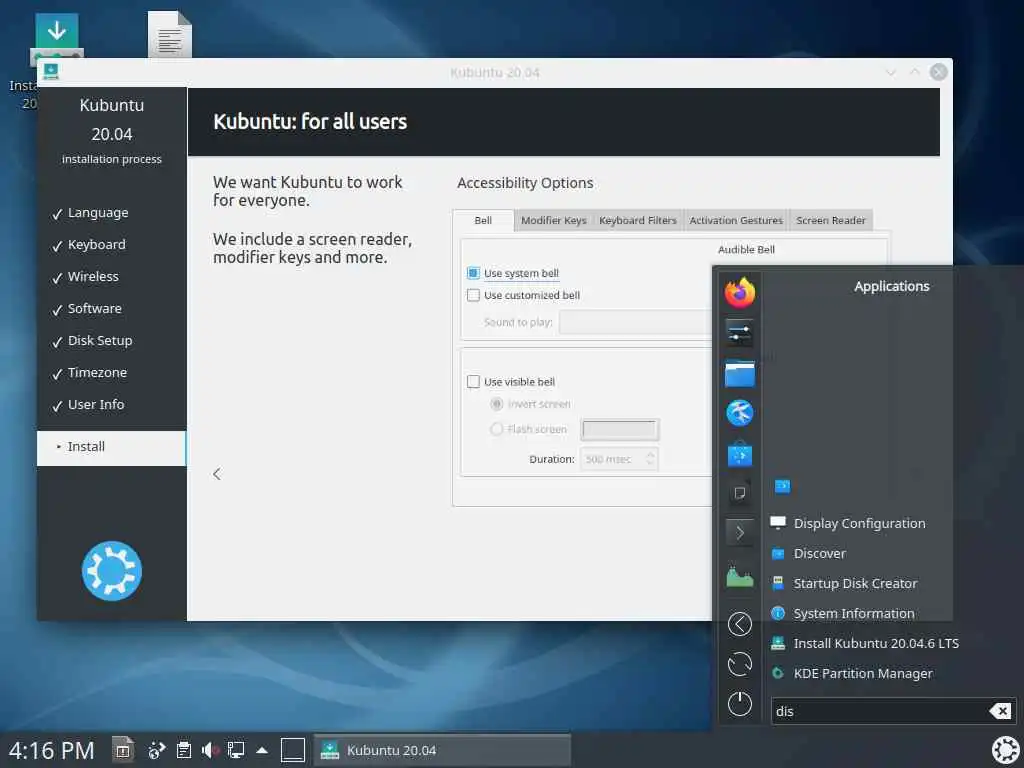Click the note-page icon in launcher sidebar
Screen dimensions: 1024x768
click(740, 493)
